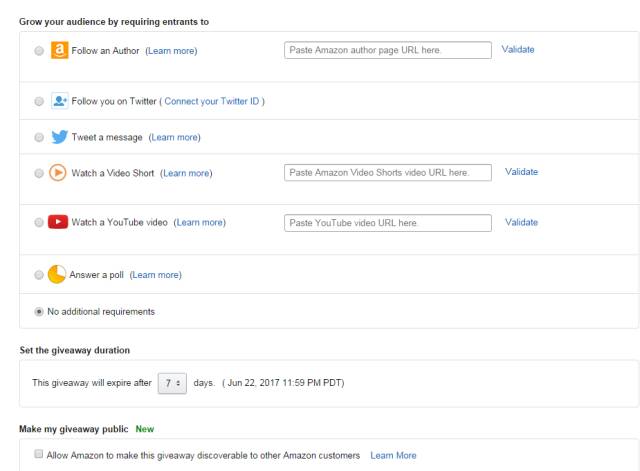640x471 pixels.
Task: Select the Tweet a message radio option
Action: tap(39, 137)
